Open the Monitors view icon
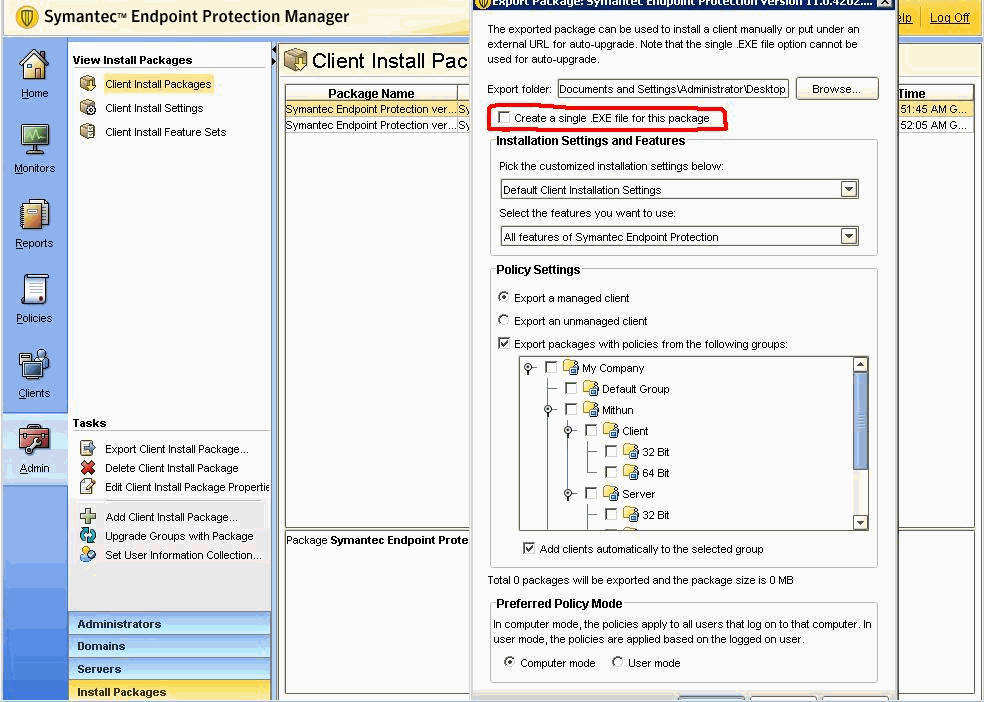Image resolution: width=984 pixels, height=702 pixels. click(x=34, y=139)
